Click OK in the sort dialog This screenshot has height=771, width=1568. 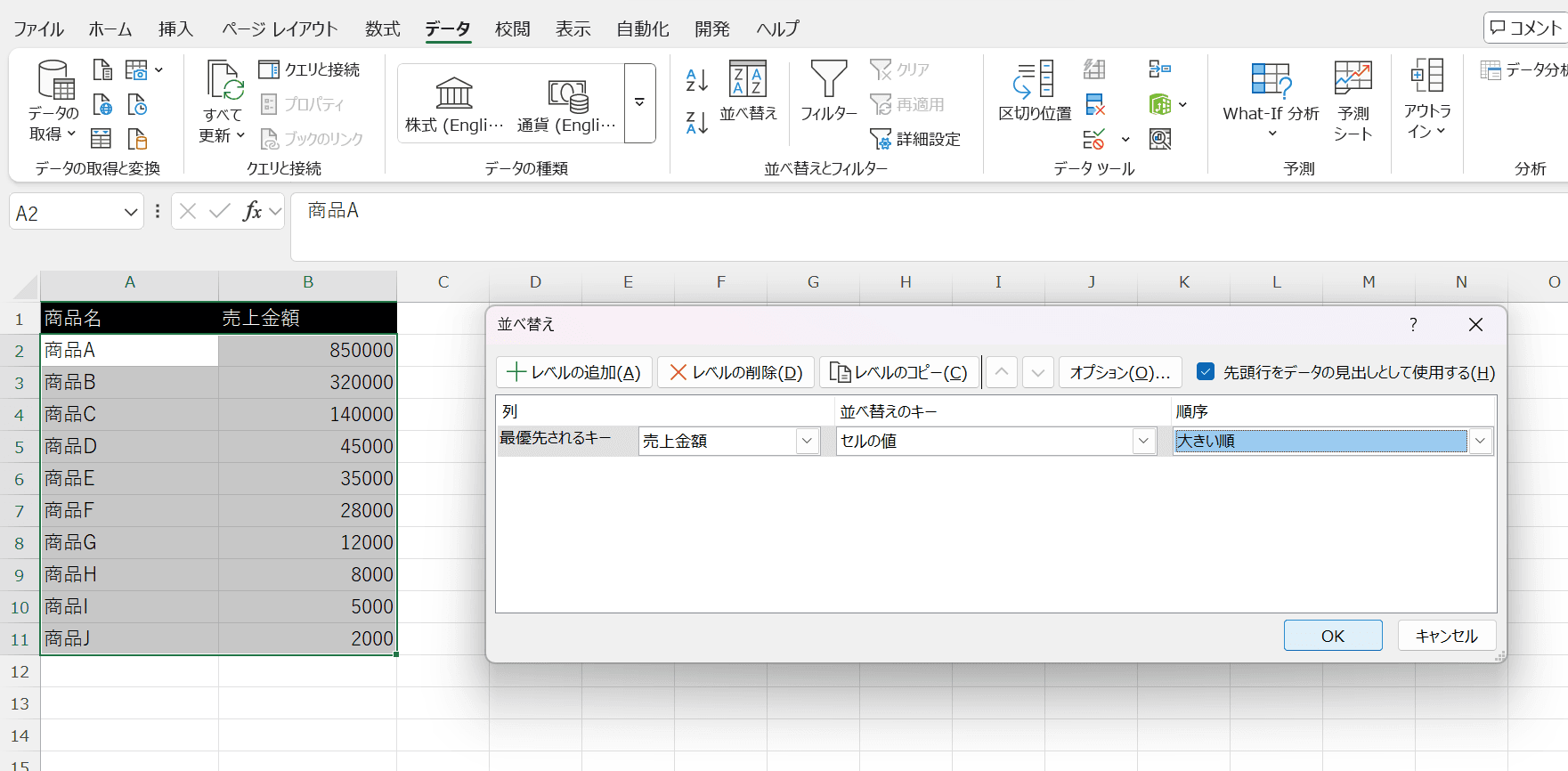click(x=1332, y=636)
